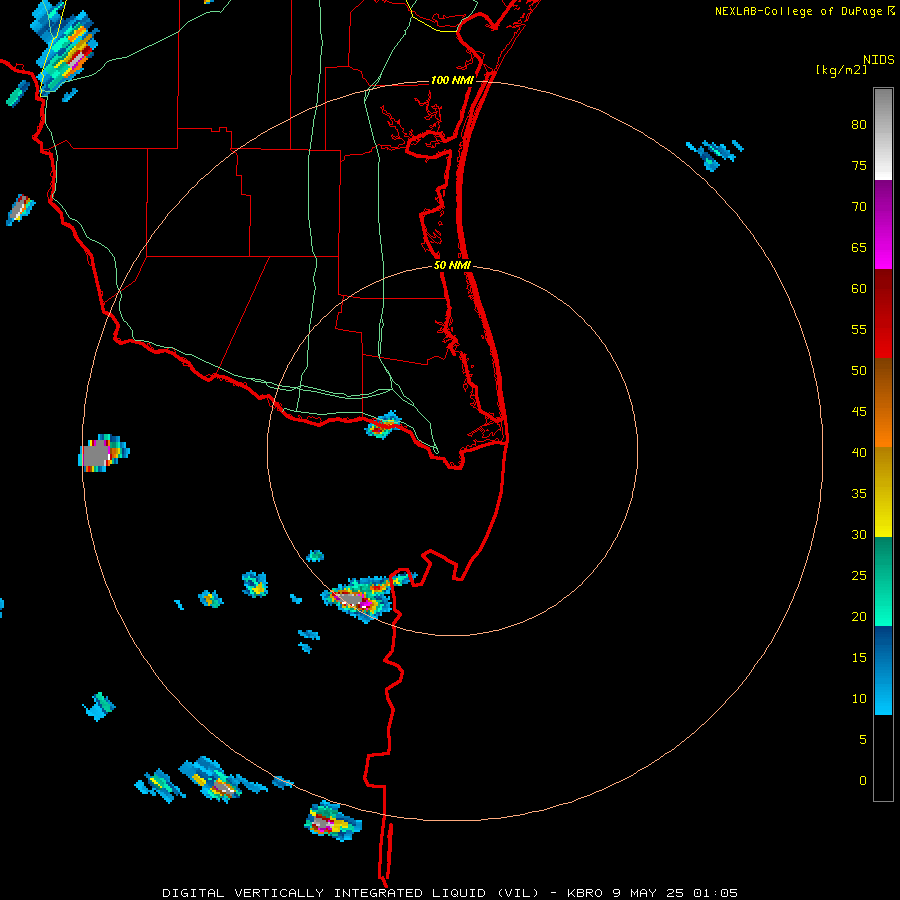Screen dimensions: 900x900
Task: Click the small storm cell on the Rio Grande border
Action: pyautogui.click(x=383, y=425)
